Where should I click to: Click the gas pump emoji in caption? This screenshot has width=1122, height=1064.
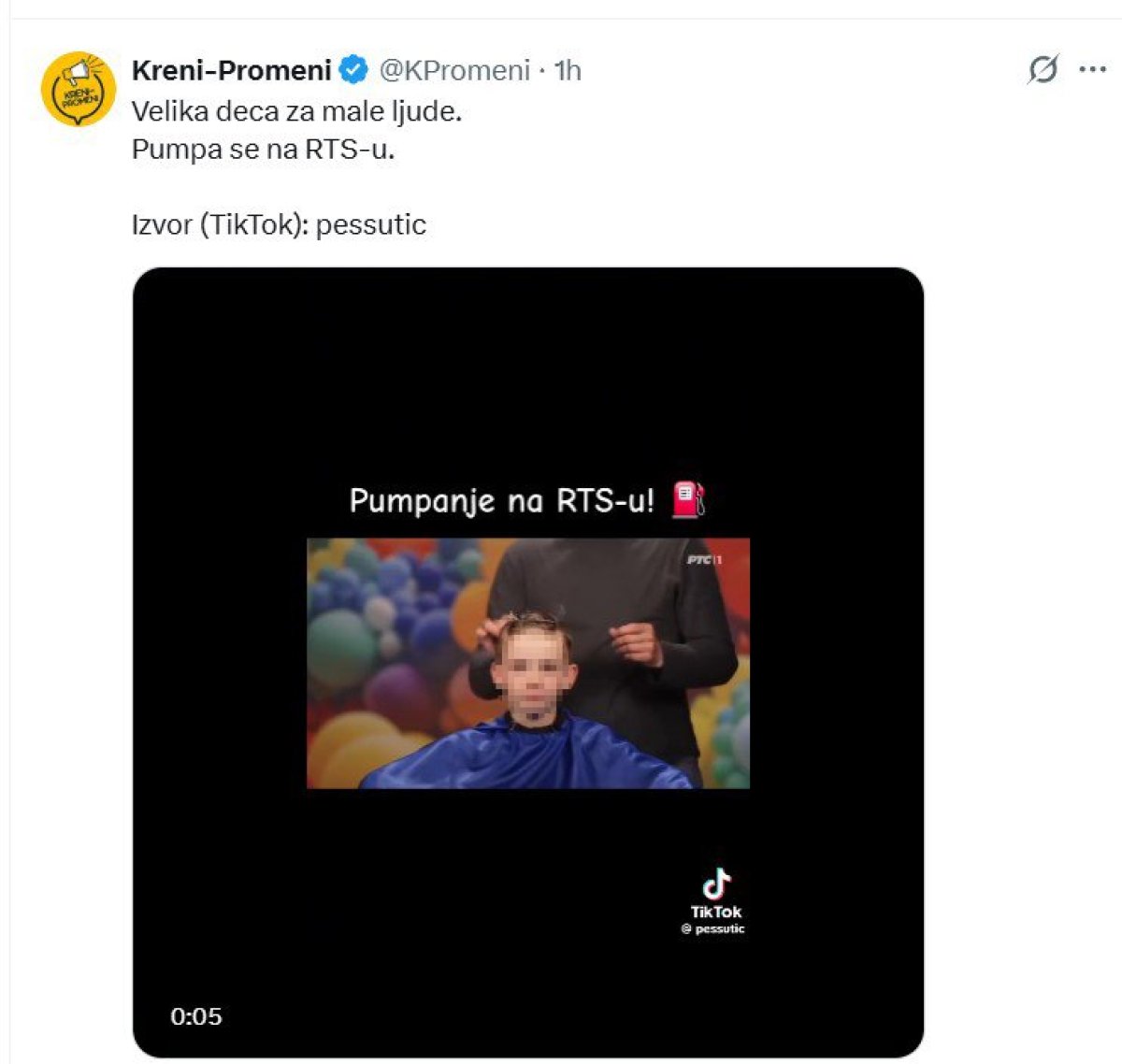[688, 499]
